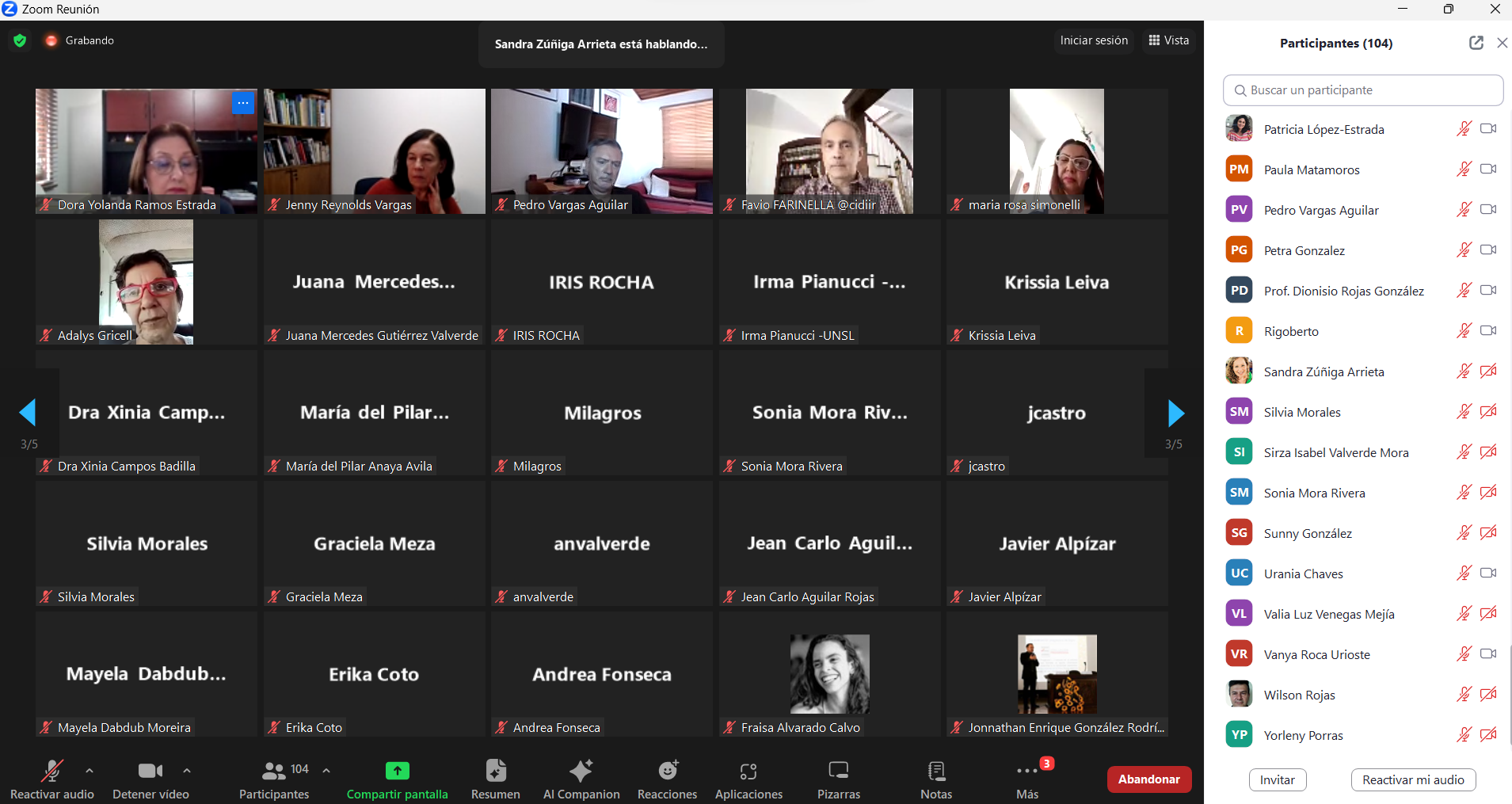Open the Vista layout dropdown
1512x804 pixels.
(1169, 40)
